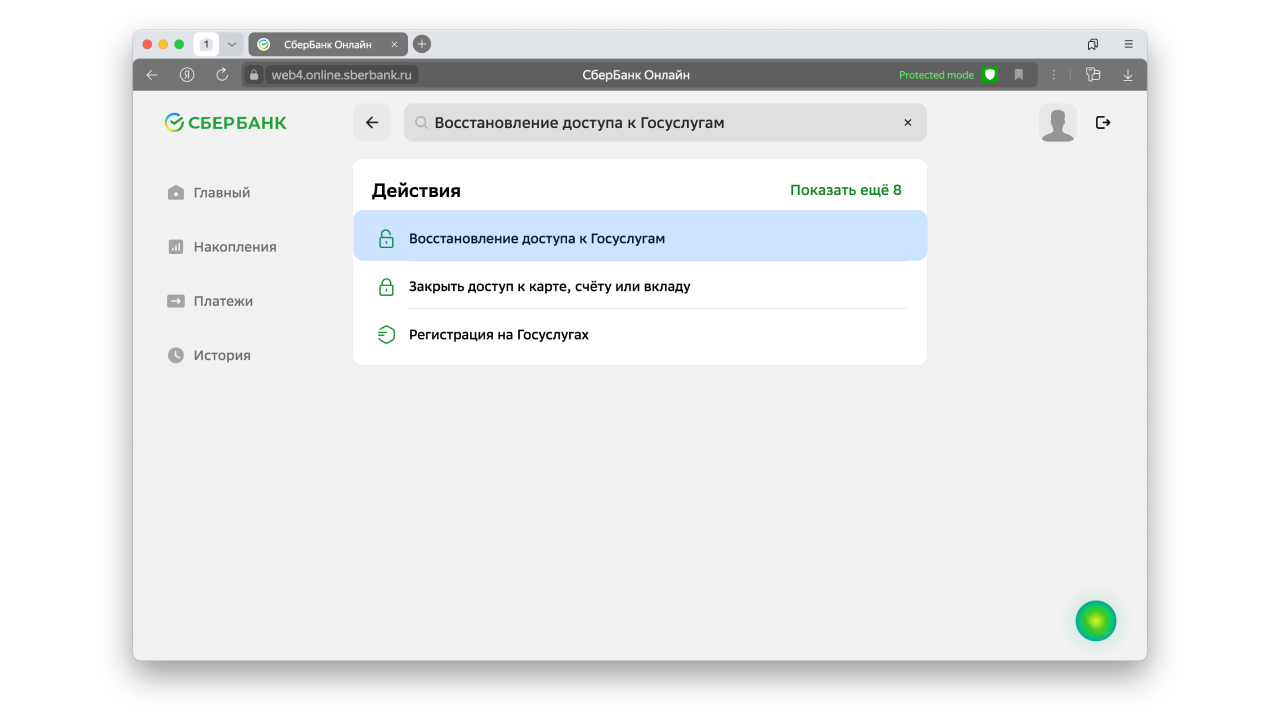Open the green assistant bubble

click(1095, 621)
